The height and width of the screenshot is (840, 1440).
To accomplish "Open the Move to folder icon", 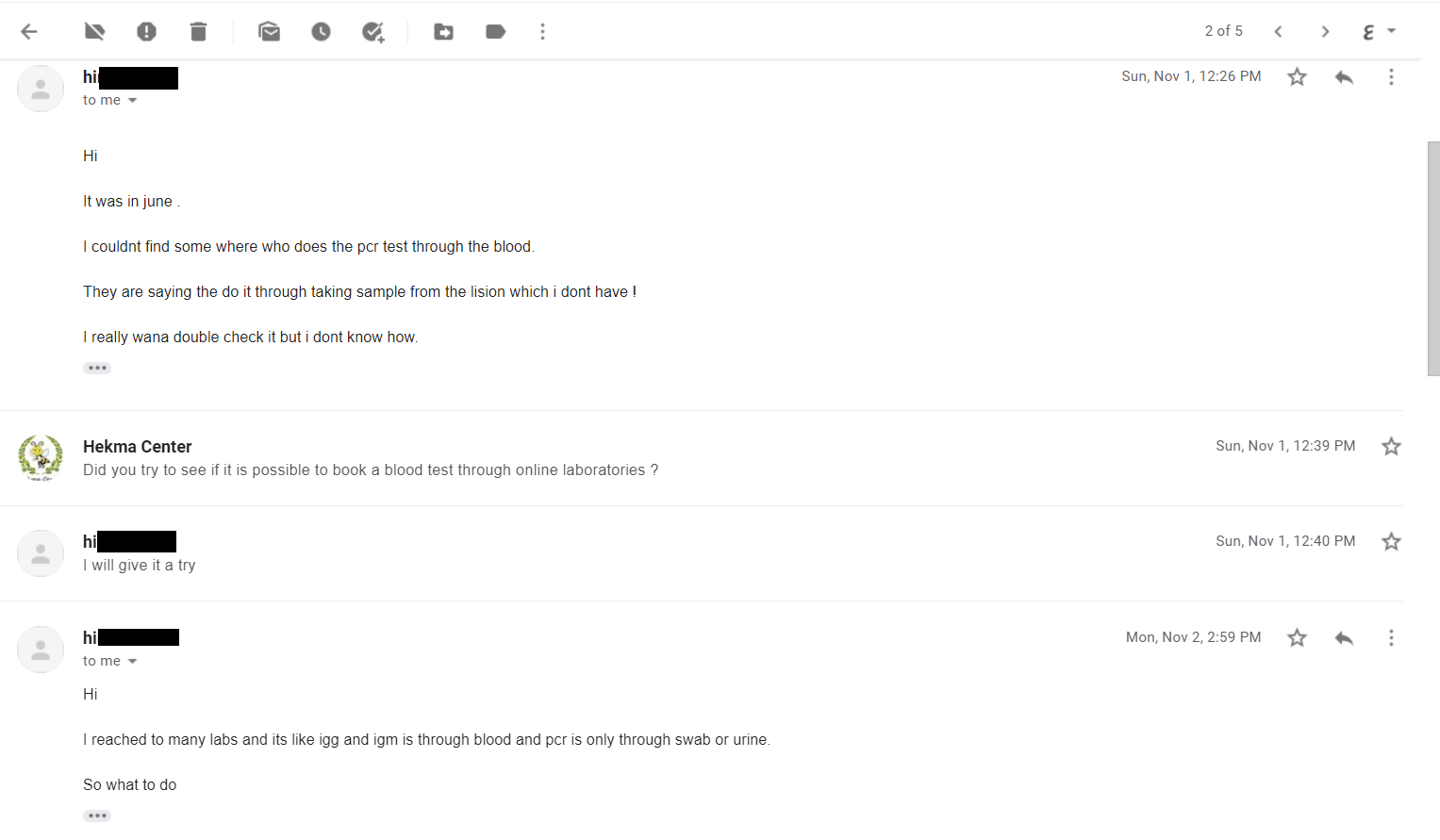I will [443, 32].
